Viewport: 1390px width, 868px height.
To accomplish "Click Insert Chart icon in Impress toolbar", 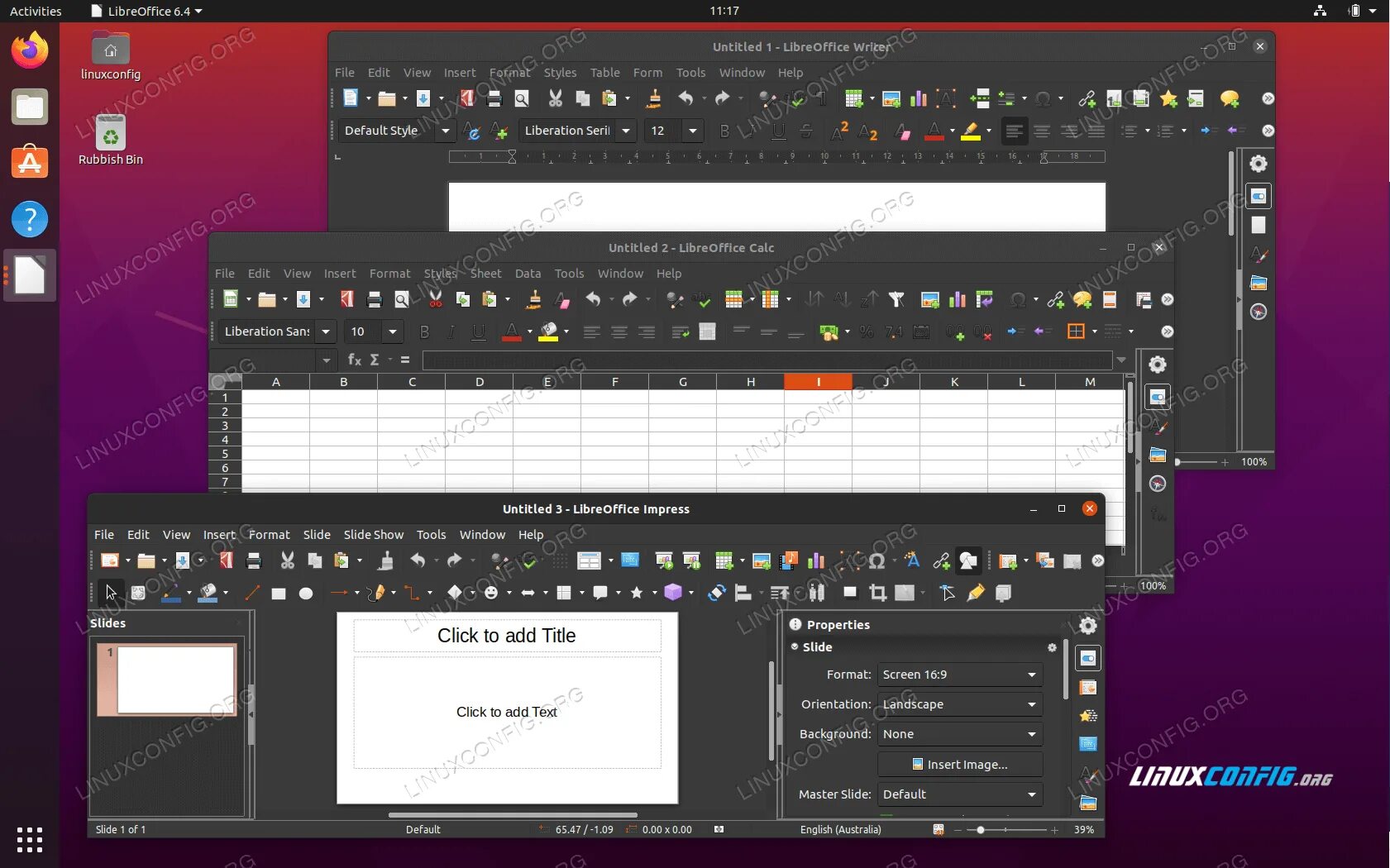I will [x=816, y=560].
